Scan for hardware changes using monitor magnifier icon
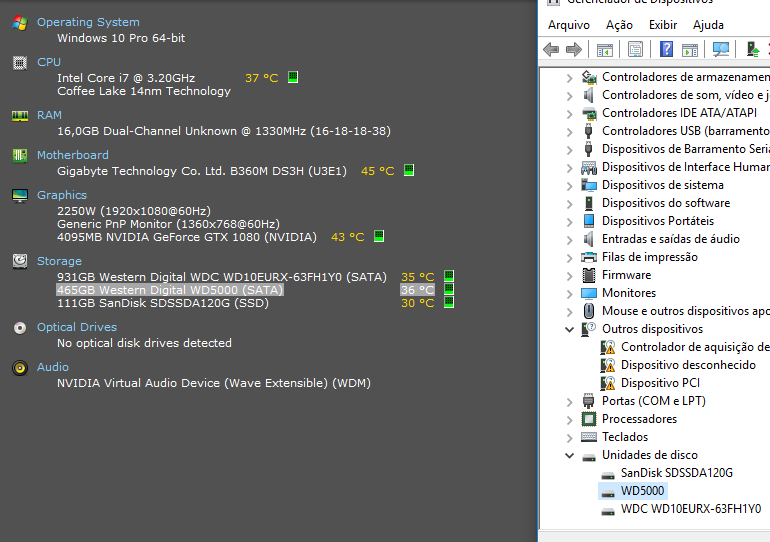 point(721,49)
